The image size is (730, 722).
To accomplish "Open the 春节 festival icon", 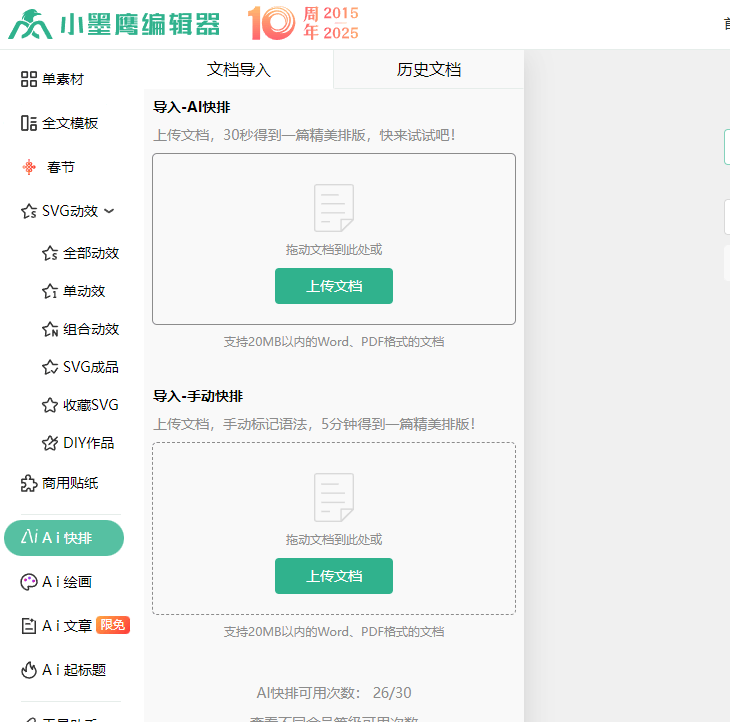I will 29,167.
